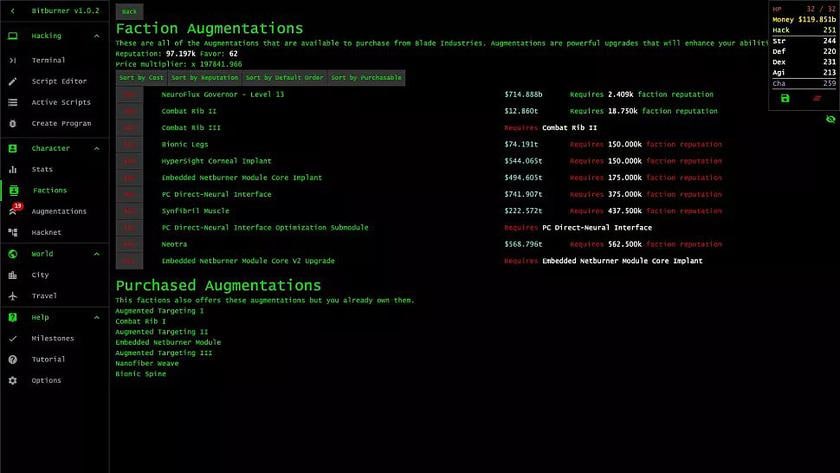This screenshot has height=473, width=840.
Task: Click the sidebar collapse back arrow
Action: [x=13, y=11]
